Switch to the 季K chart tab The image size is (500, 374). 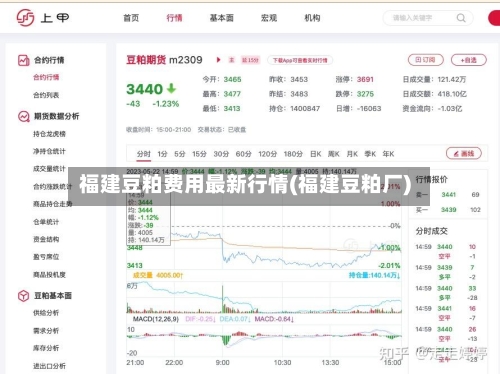[x=370, y=154]
